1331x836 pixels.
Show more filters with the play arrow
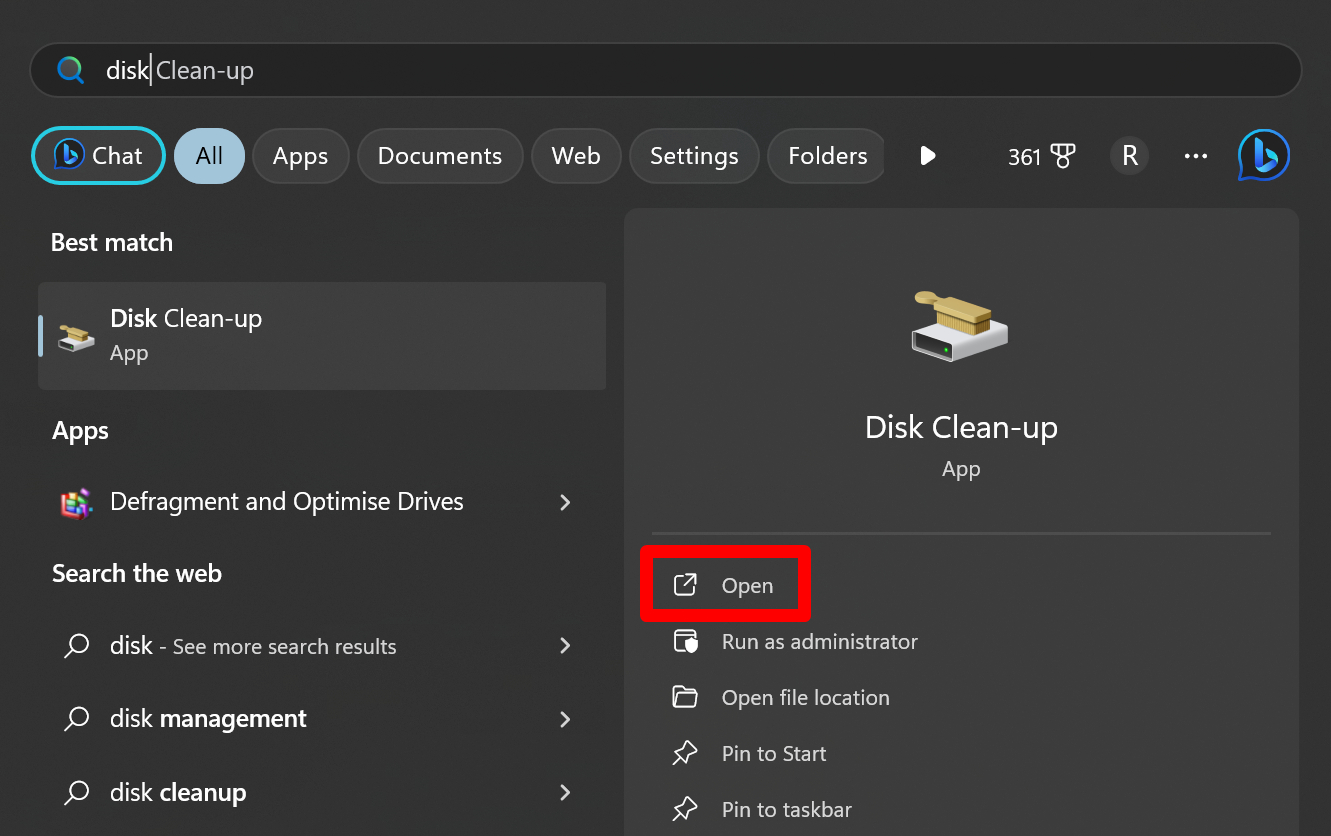coord(927,156)
